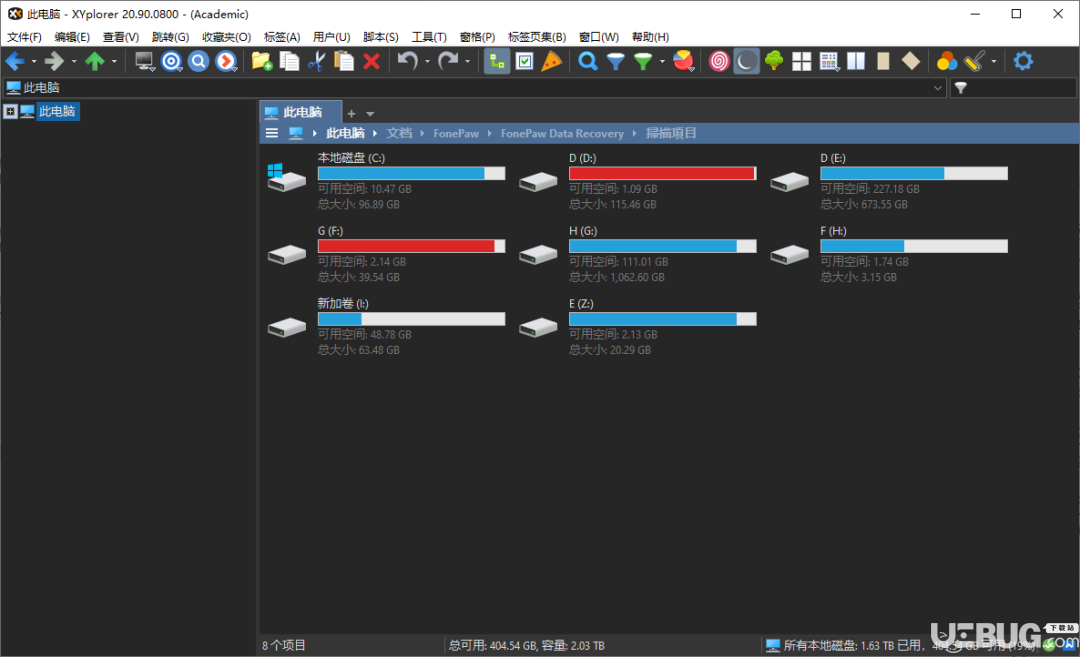Open Find Files magnifier icon
The height and width of the screenshot is (657, 1080).
tap(588, 61)
